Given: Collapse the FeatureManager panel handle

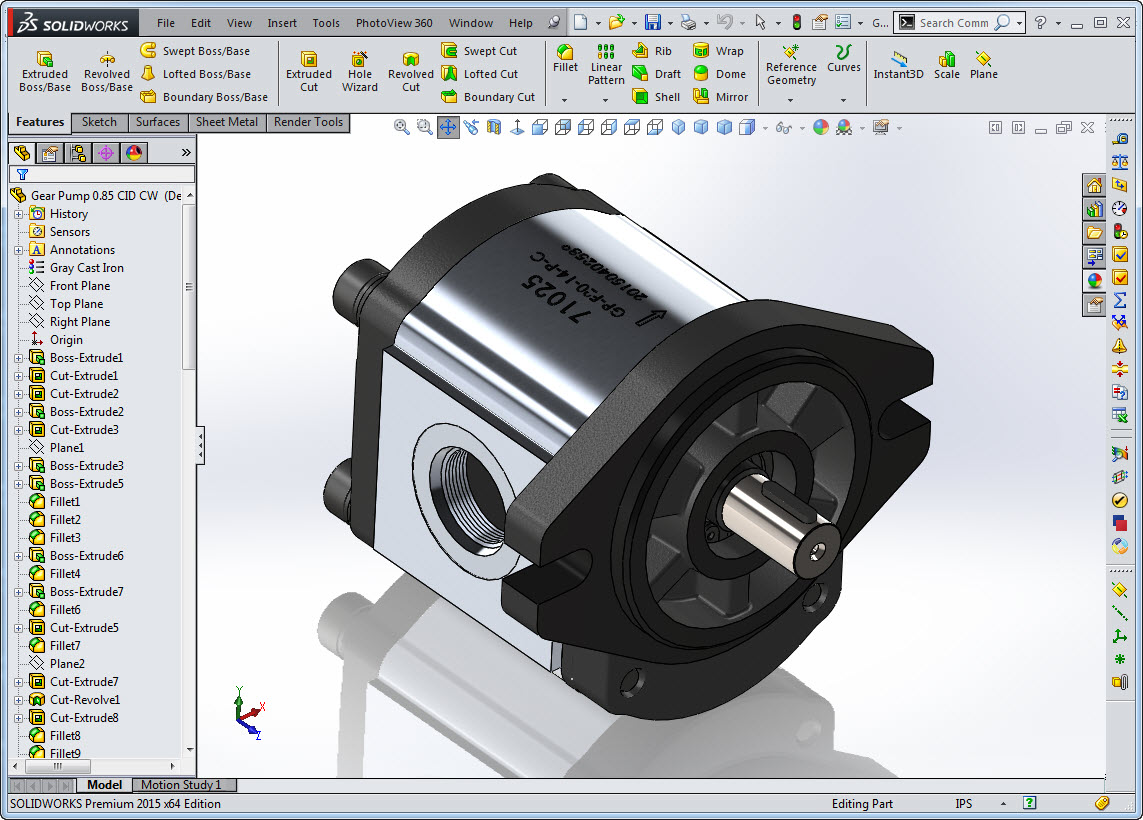Looking at the screenshot, I should [x=200, y=445].
